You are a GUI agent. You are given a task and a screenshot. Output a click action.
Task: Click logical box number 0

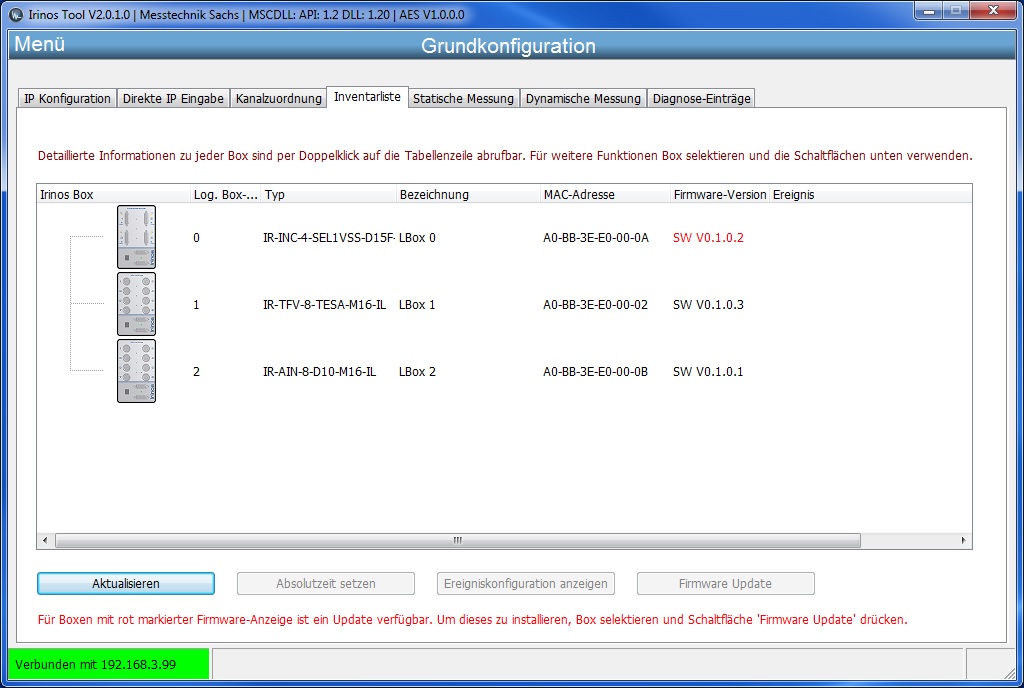[x=196, y=238]
